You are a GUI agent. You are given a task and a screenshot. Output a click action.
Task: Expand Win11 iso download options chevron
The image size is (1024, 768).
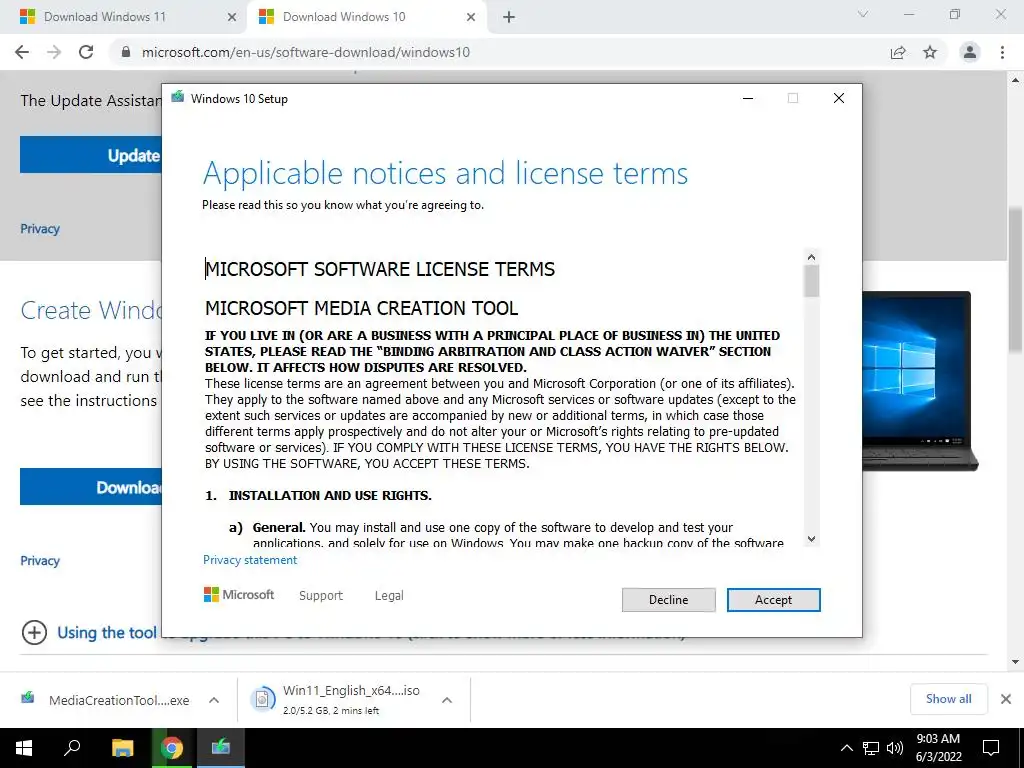(x=447, y=700)
